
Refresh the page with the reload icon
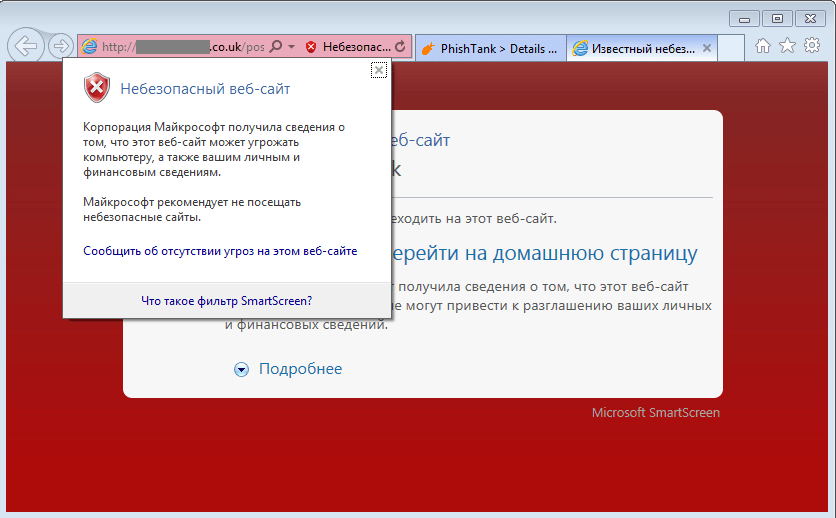pos(401,47)
